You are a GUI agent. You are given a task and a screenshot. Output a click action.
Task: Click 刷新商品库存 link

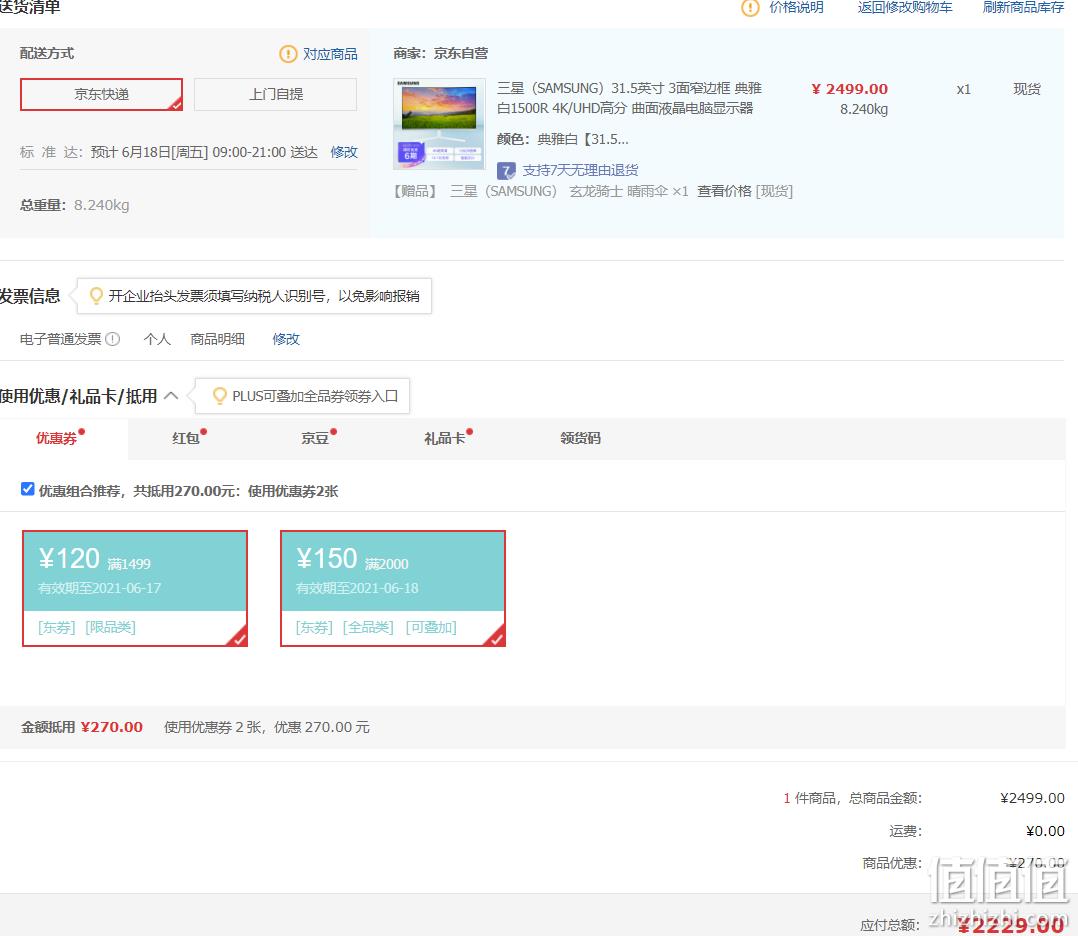point(1023,8)
